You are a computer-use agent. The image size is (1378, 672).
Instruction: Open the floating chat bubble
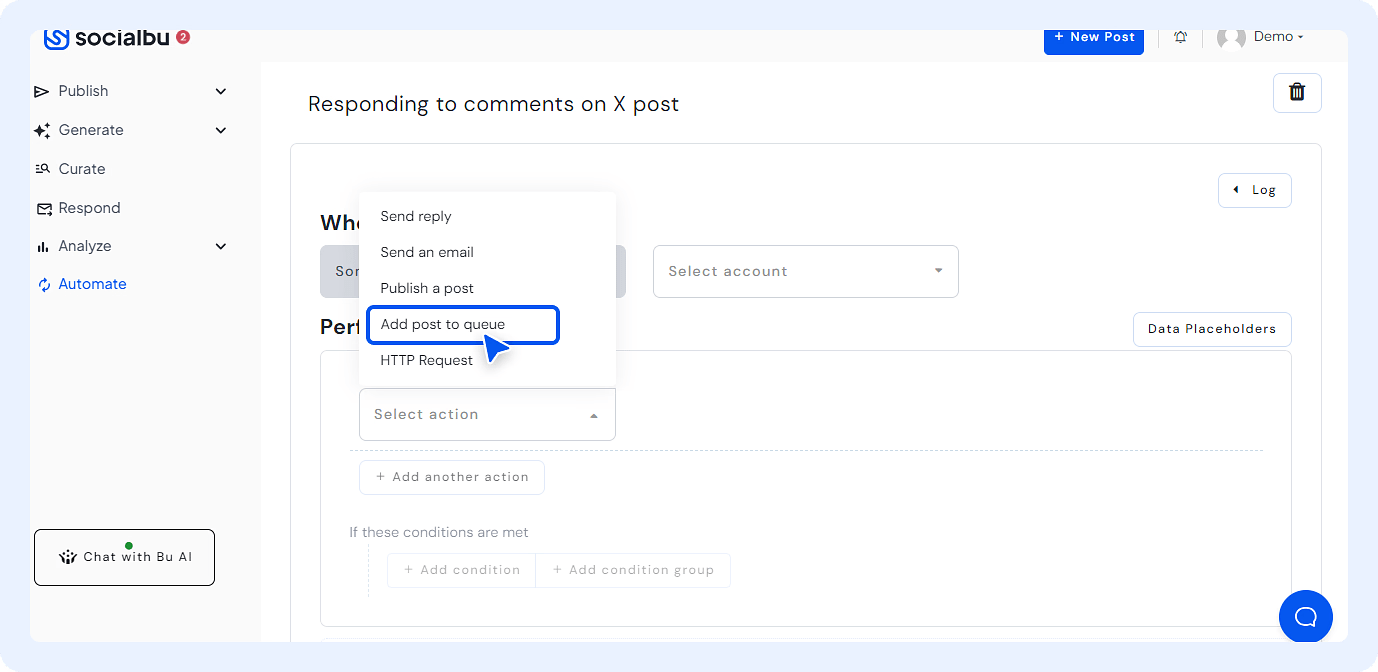pos(1305,616)
